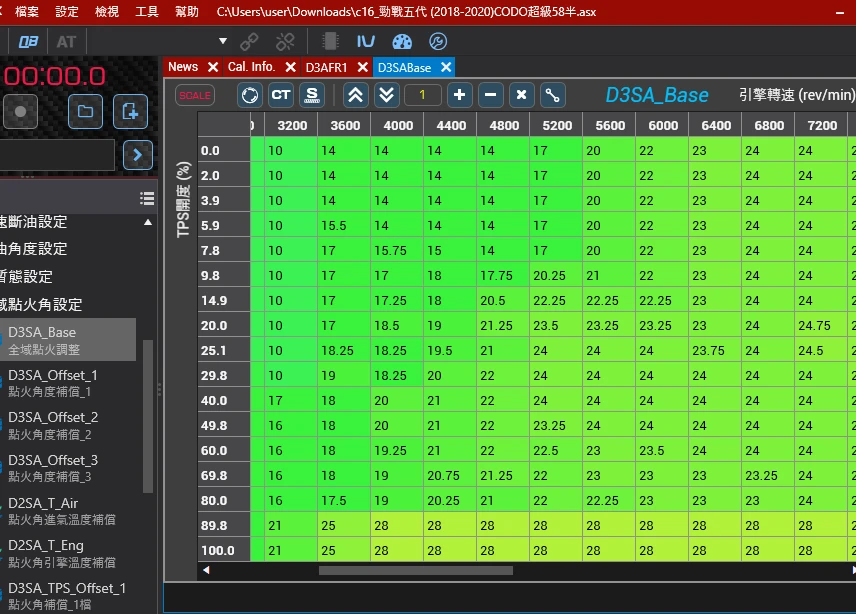Select D2SA_T_Air in the sidebar

pos(68,510)
